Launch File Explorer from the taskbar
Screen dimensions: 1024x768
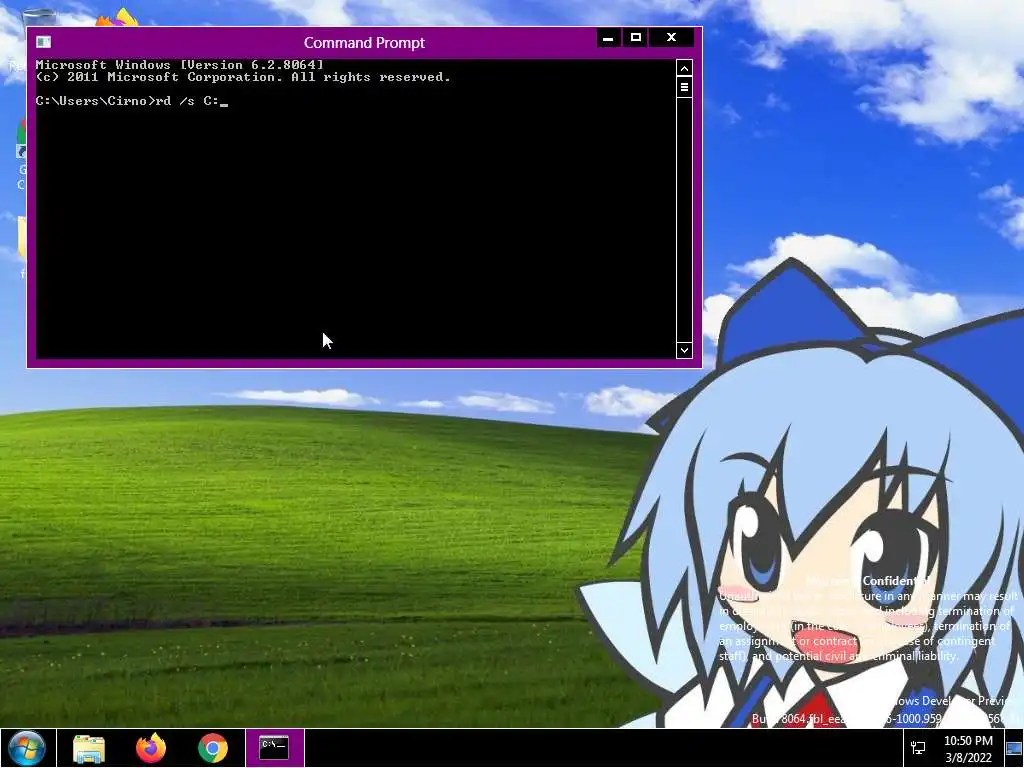coord(89,748)
